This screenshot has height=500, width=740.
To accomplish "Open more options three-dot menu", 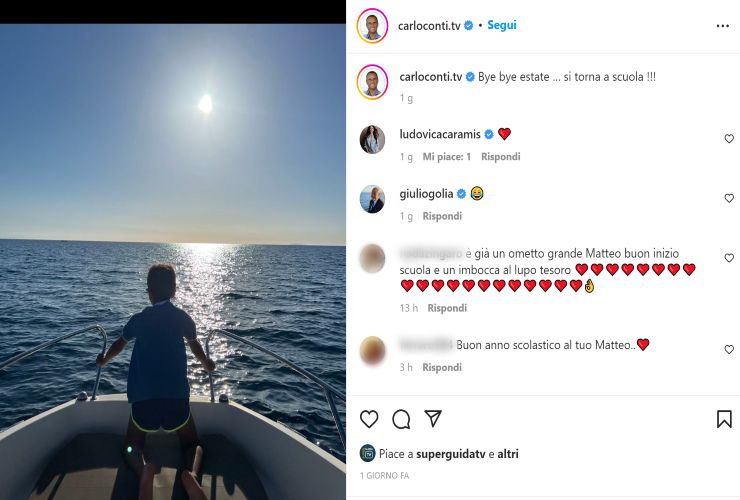I will click(x=723, y=26).
